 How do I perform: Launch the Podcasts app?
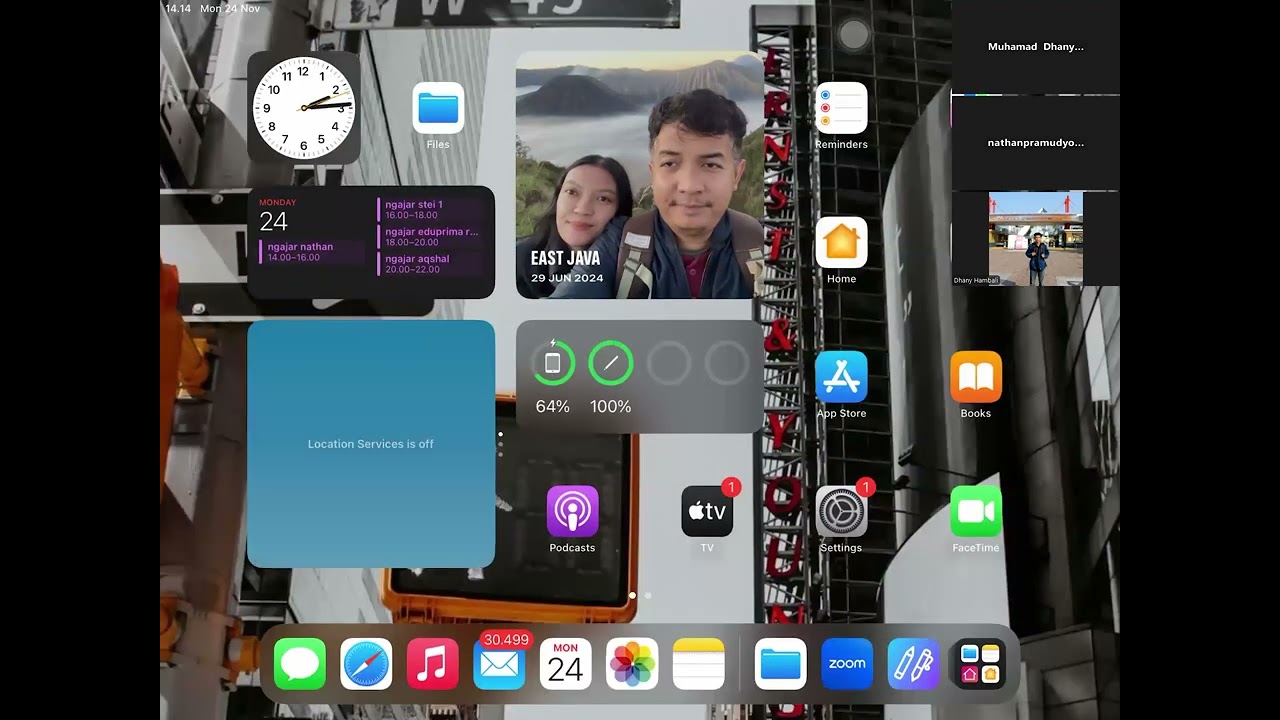point(572,511)
